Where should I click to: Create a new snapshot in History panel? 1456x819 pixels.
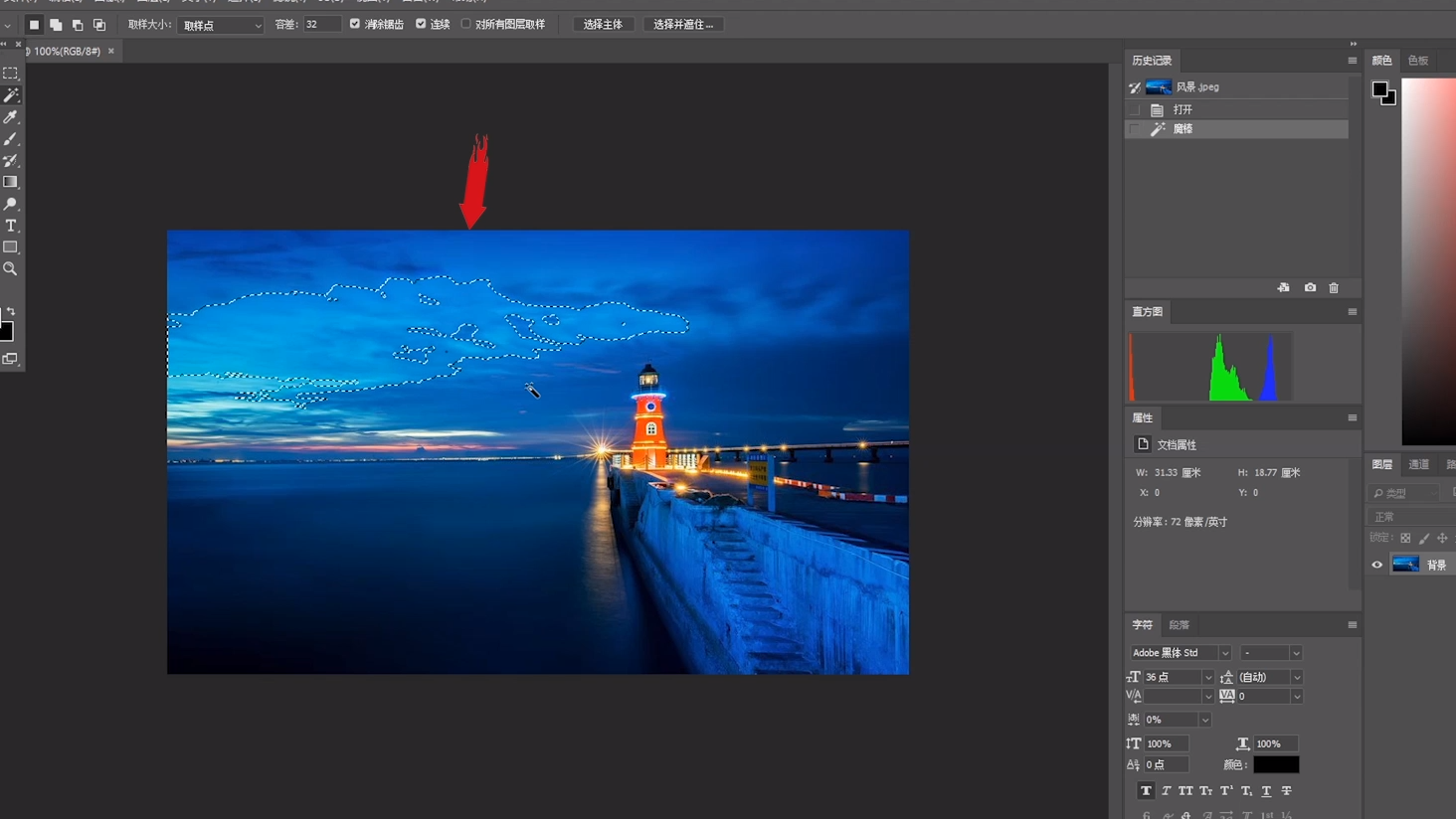coord(1310,287)
